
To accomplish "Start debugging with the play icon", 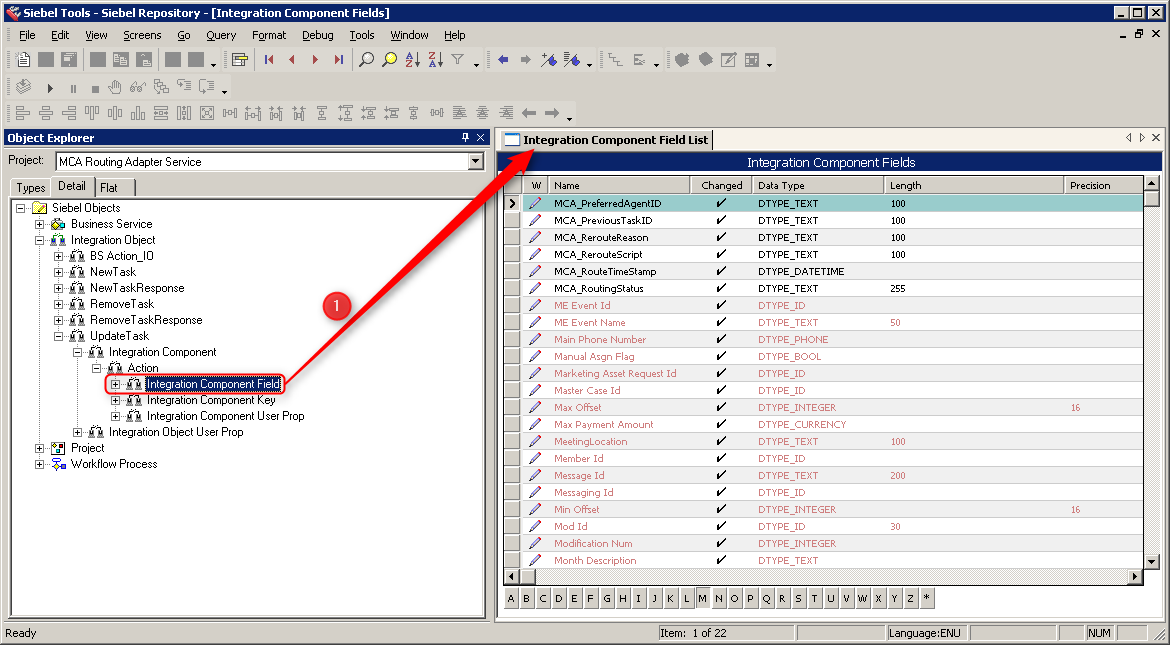I will (50, 87).
